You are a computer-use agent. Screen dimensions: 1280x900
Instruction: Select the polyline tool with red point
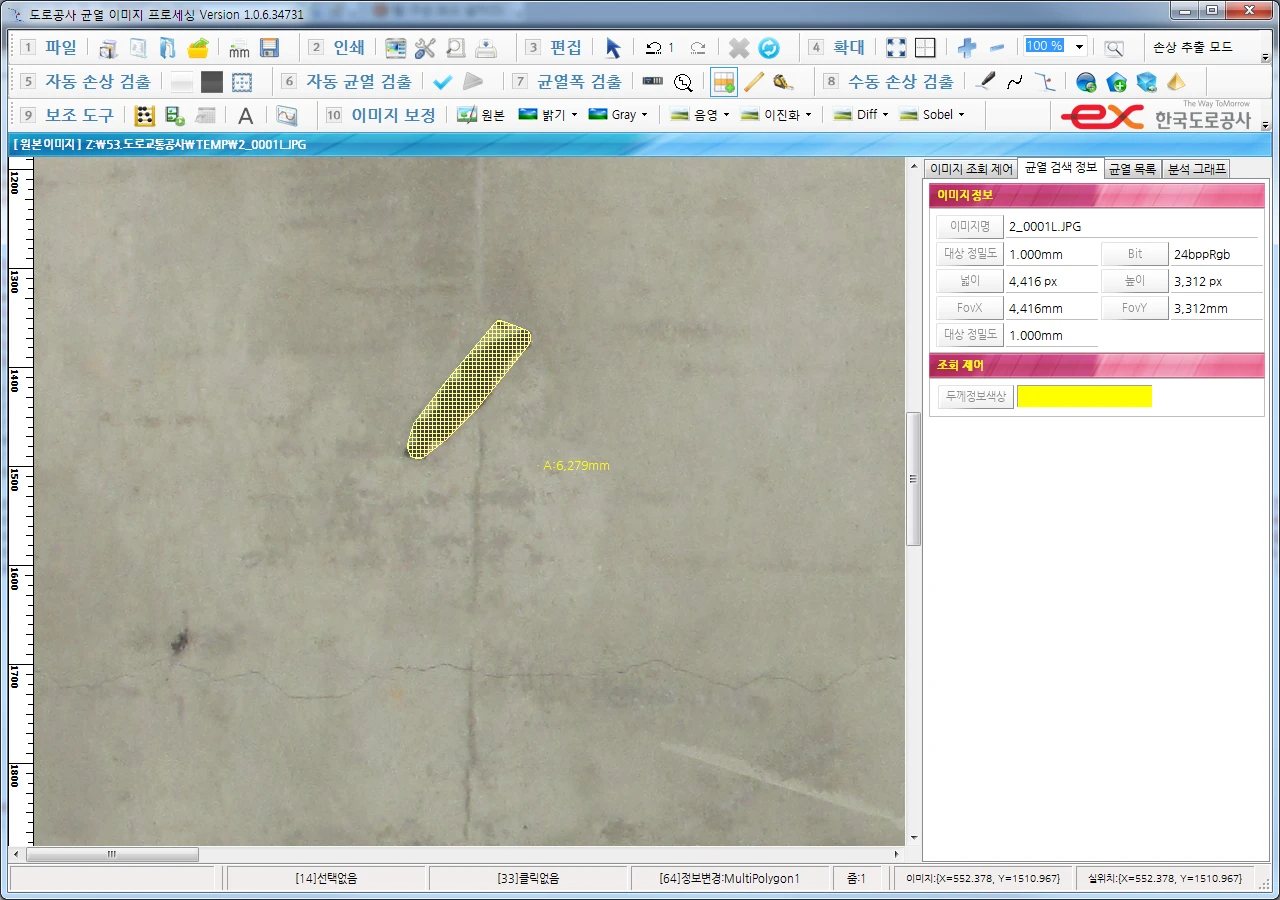point(1045,82)
